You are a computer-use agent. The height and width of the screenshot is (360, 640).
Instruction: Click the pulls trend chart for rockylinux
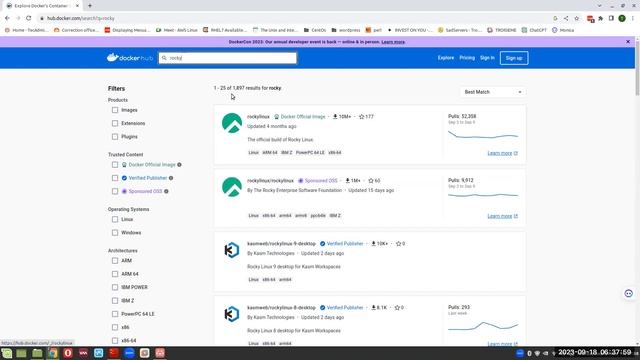(x=483, y=136)
